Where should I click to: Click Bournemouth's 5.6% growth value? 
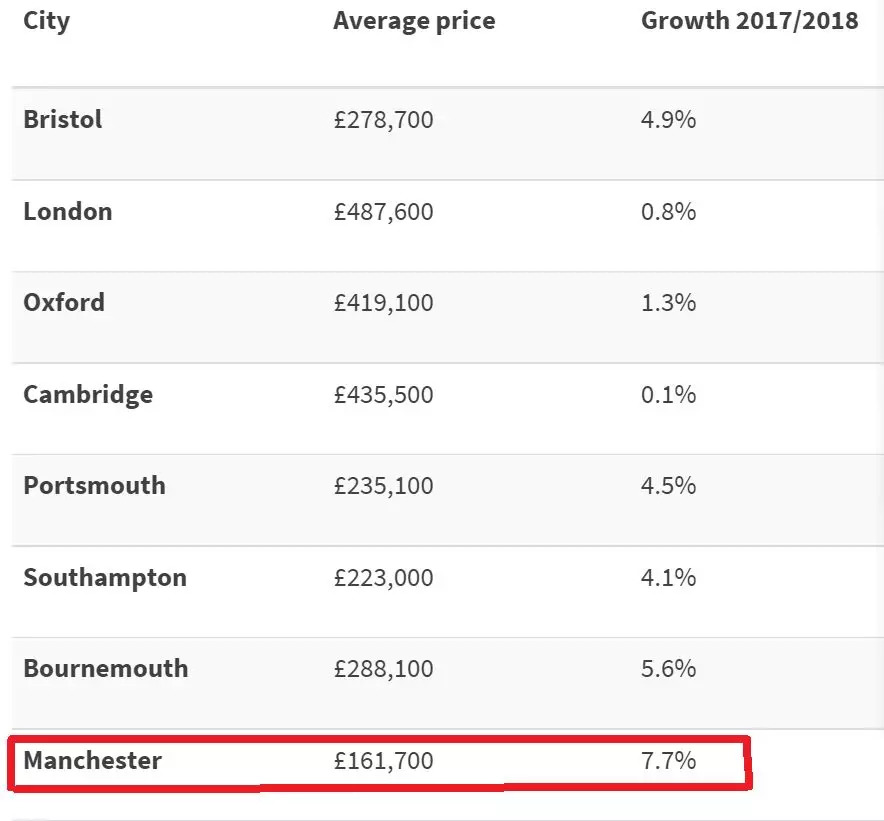pyautogui.click(x=668, y=669)
